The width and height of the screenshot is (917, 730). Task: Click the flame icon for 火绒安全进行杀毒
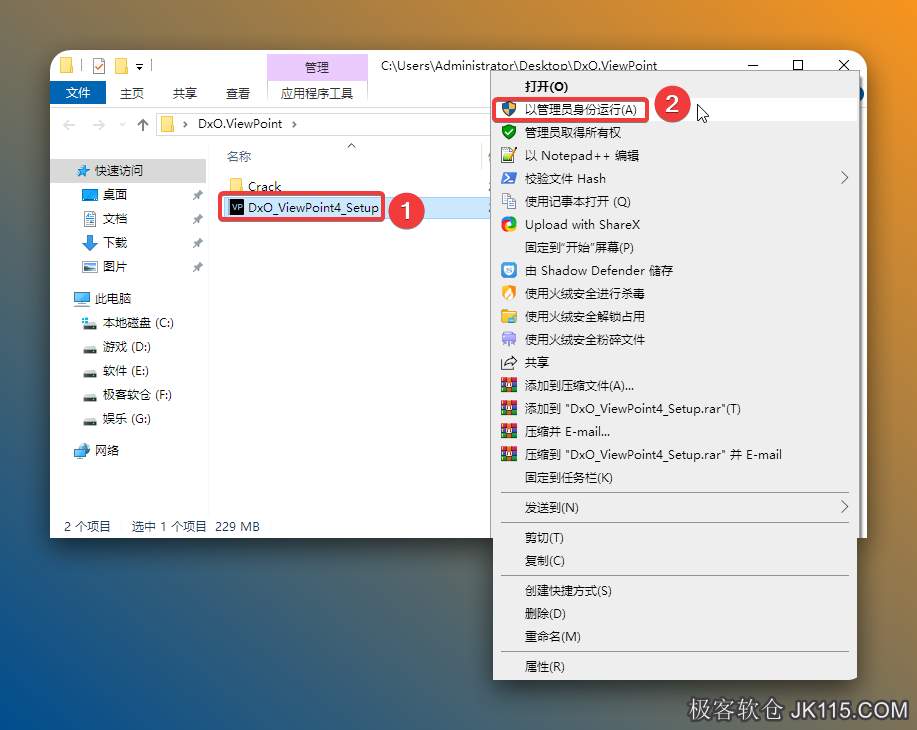point(509,293)
